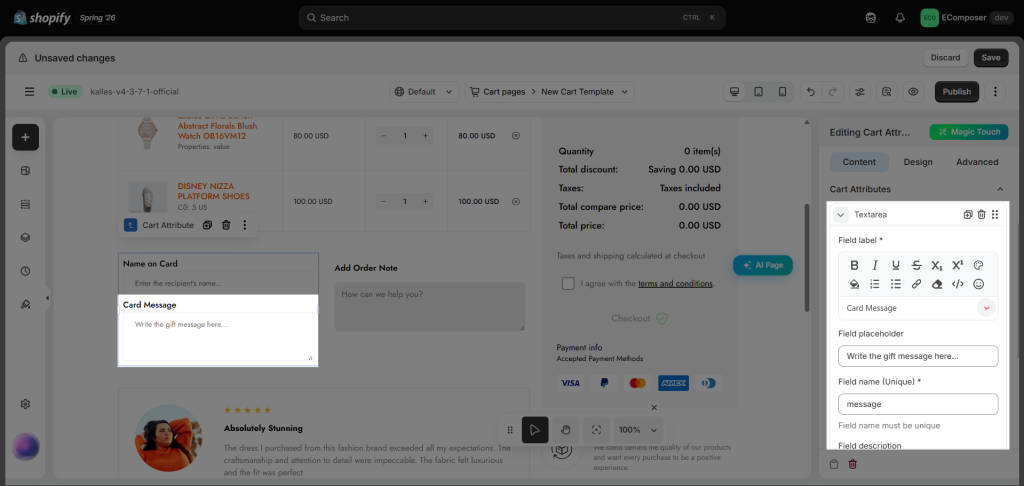Close the floating zoom toolbar
Screen dimensions: 1024x486
654,407
